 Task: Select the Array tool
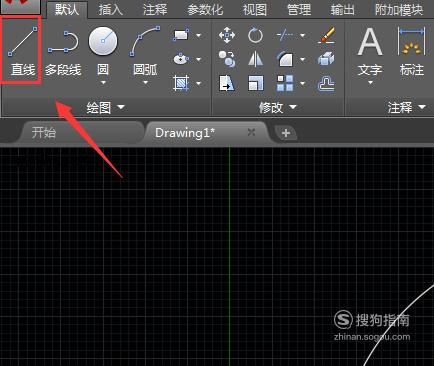(x=285, y=83)
